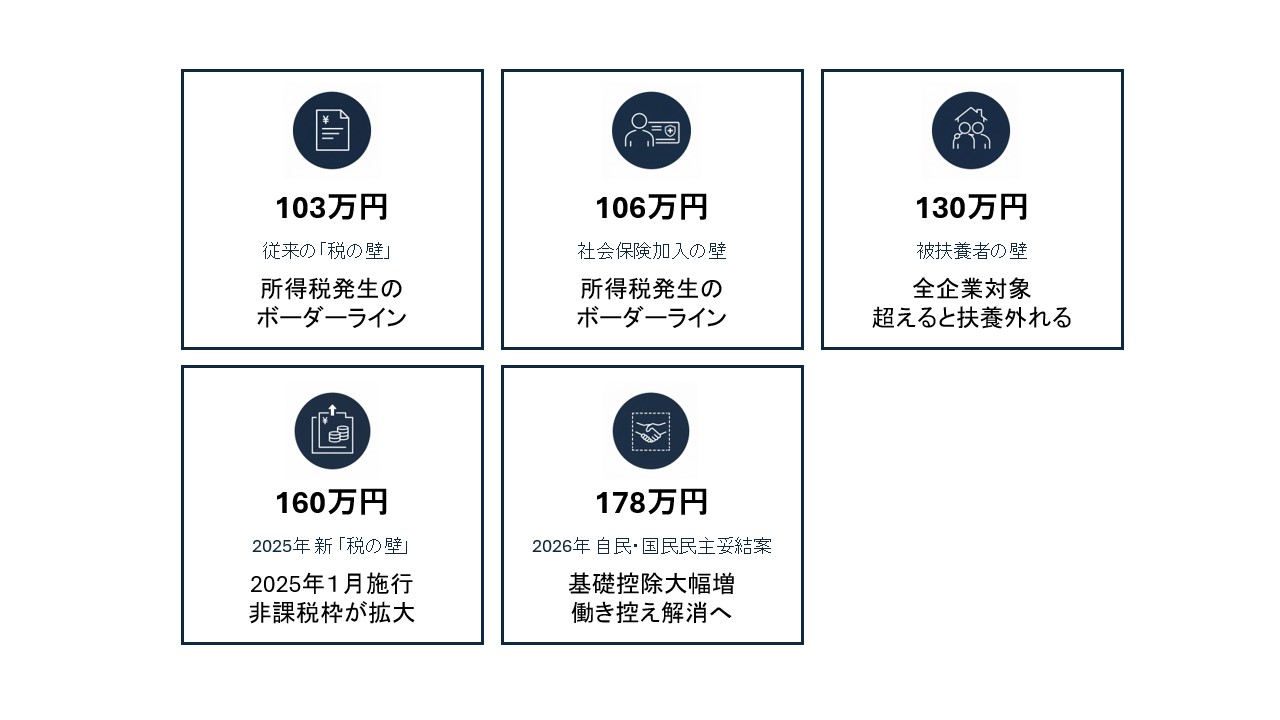Select the 2025年 新「税の壁」 subtitle
This screenshot has width=1280, height=720.
coord(332,547)
